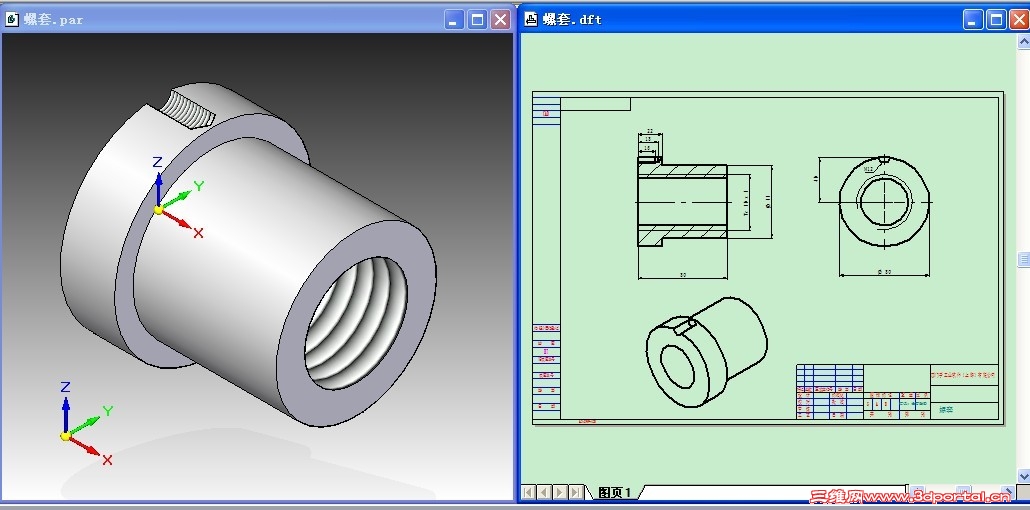Go to the previous sheet arrow
This screenshot has height=510, width=1030.
pyautogui.click(x=544, y=492)
